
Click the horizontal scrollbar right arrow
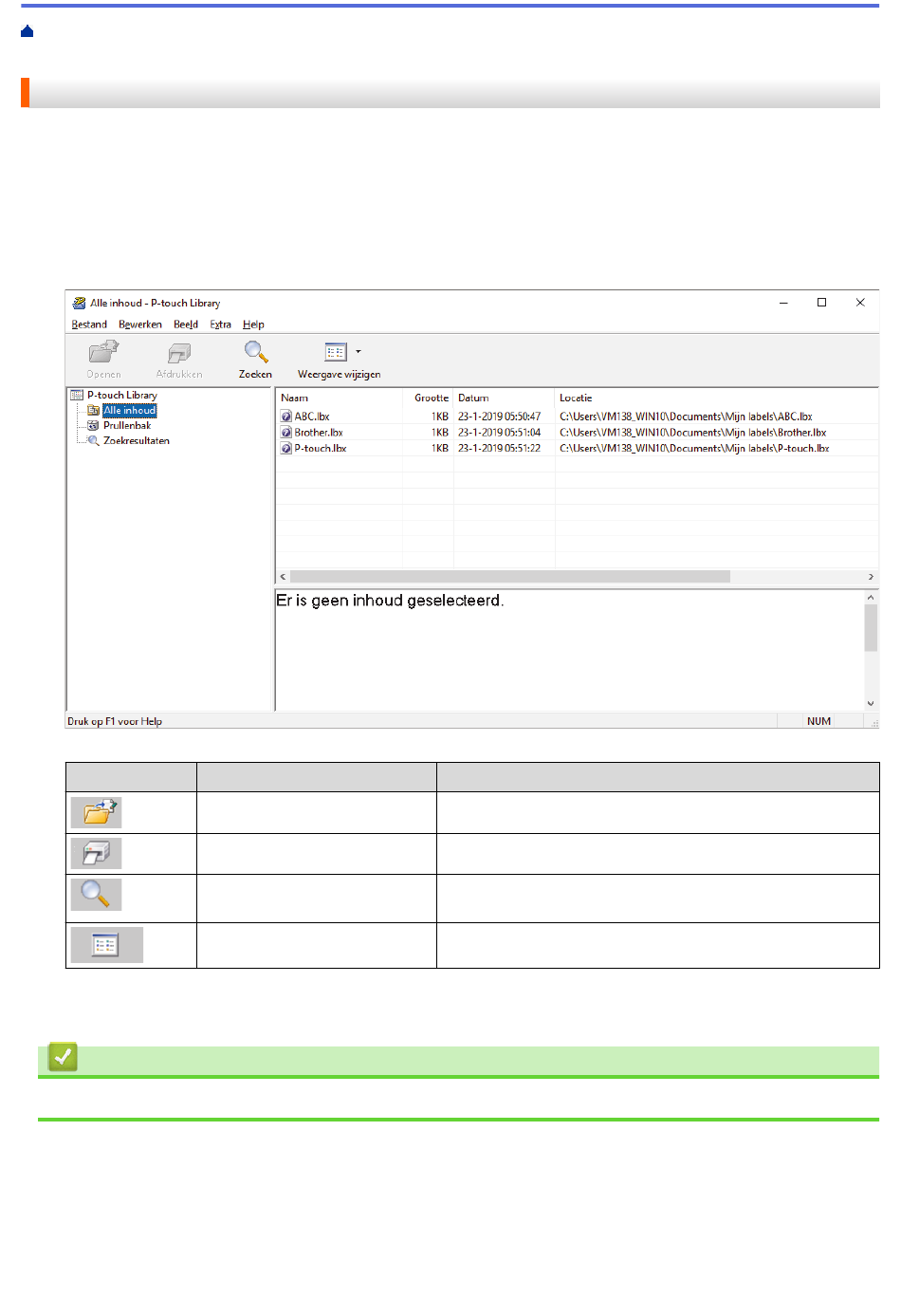[x=871, y=577]
